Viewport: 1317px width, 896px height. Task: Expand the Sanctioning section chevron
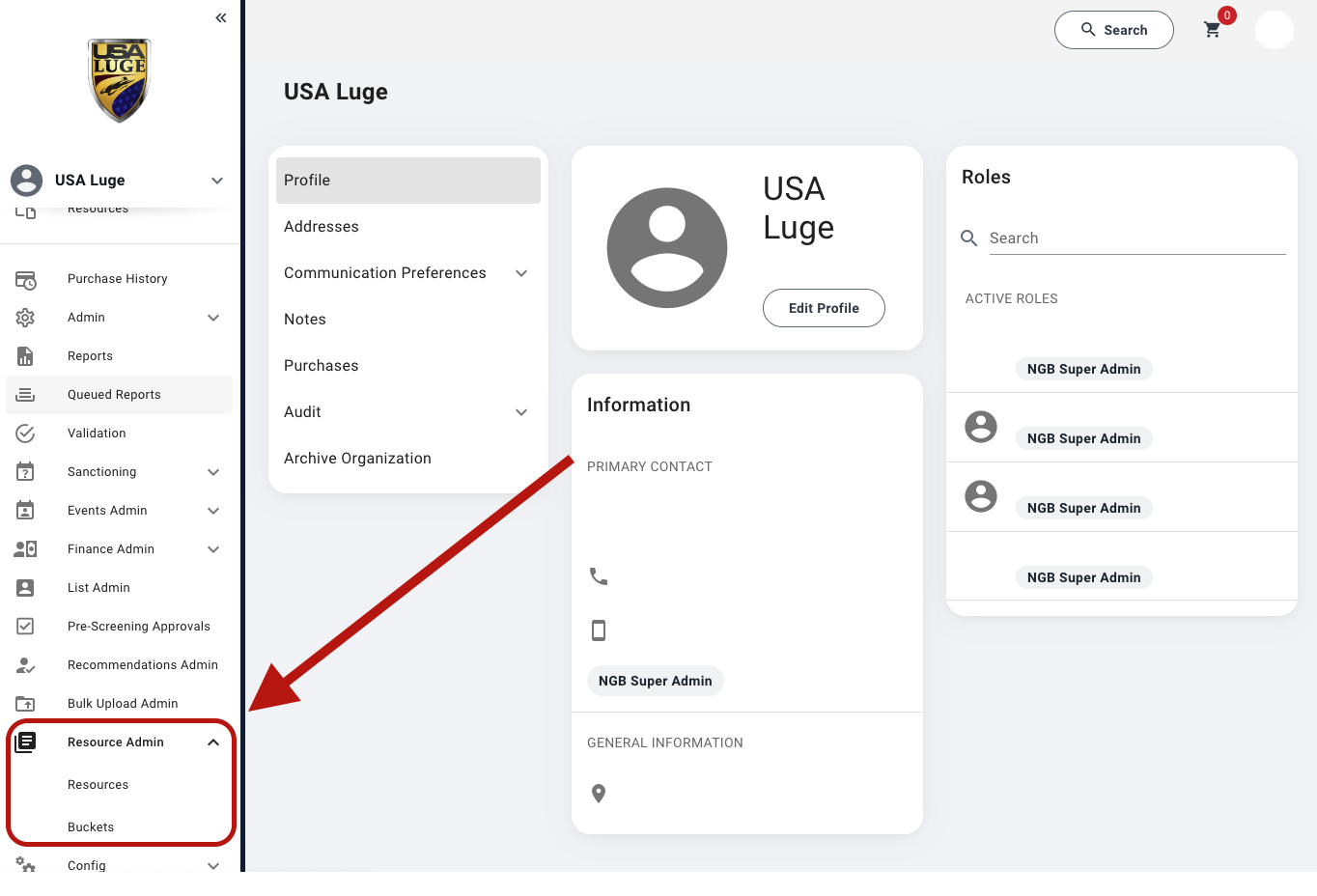213,472
